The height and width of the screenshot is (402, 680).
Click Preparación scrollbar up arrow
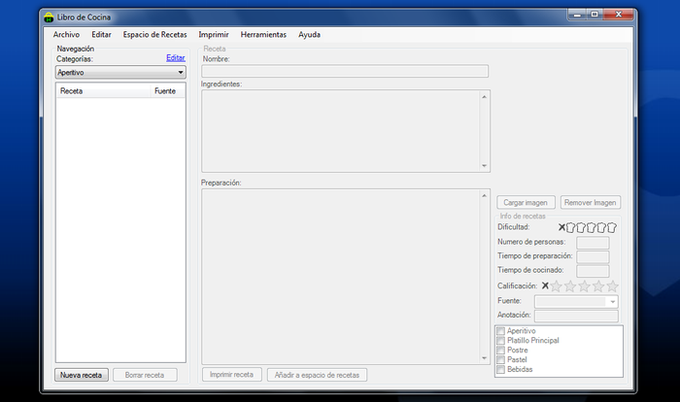(484, 196)
